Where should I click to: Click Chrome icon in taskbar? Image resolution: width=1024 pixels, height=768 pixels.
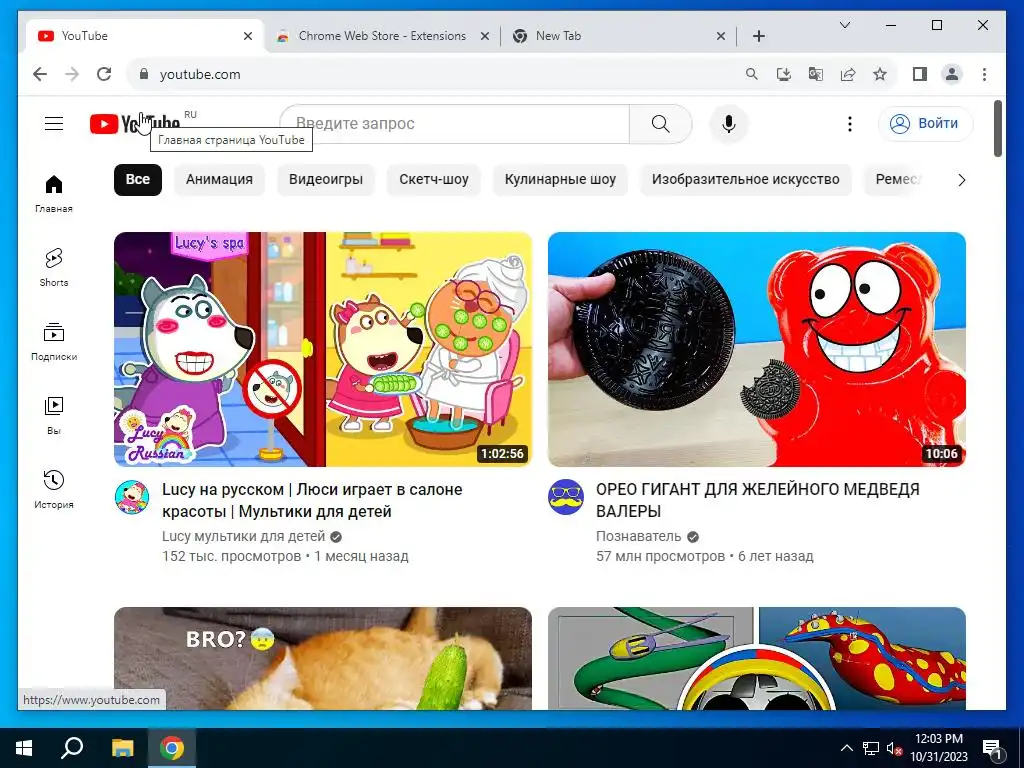pyautogui.click(x=171, y=748)
